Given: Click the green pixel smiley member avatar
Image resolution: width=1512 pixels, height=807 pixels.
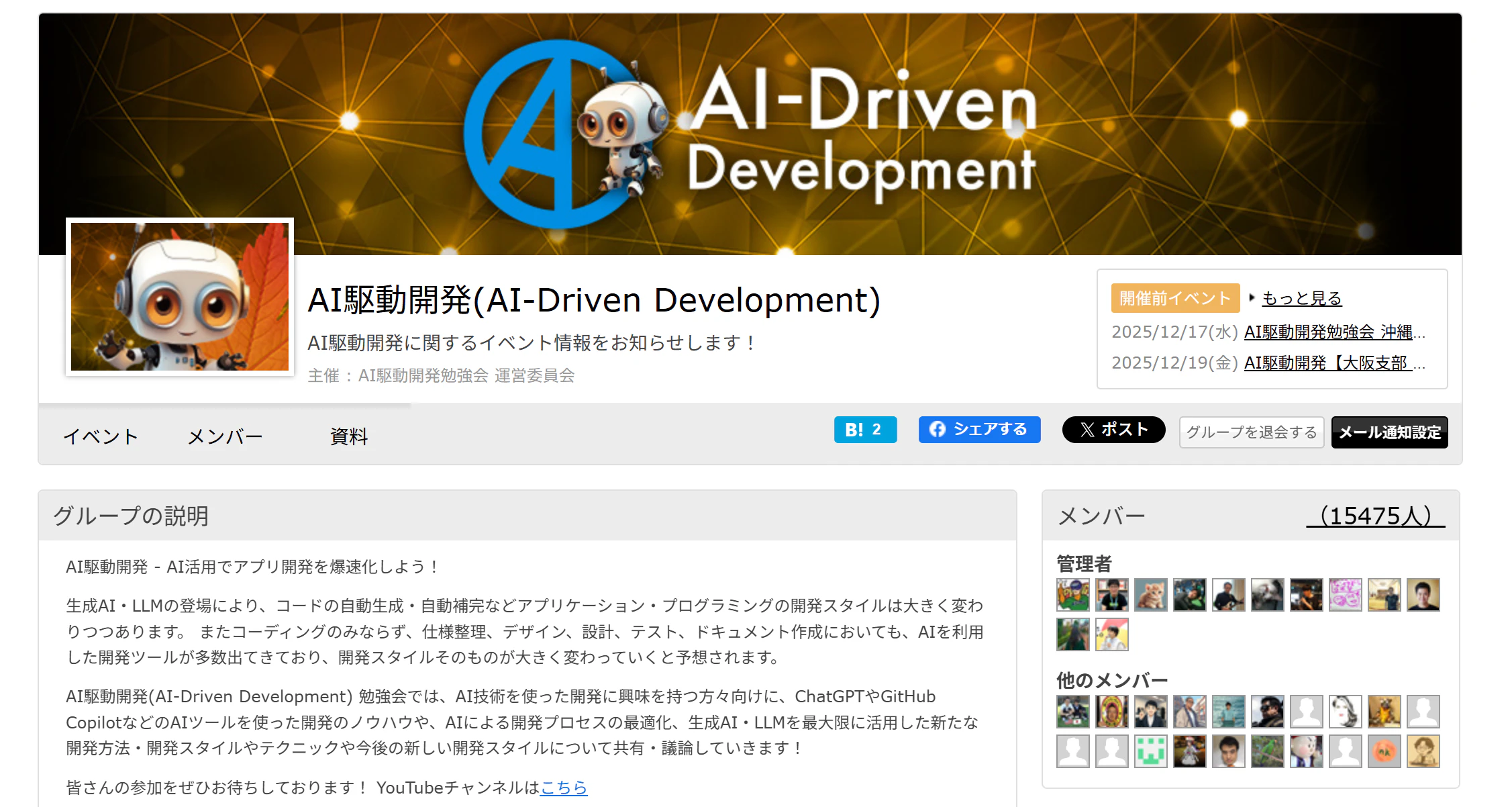Looking at the screenshot, I should tap(1150, 751).
